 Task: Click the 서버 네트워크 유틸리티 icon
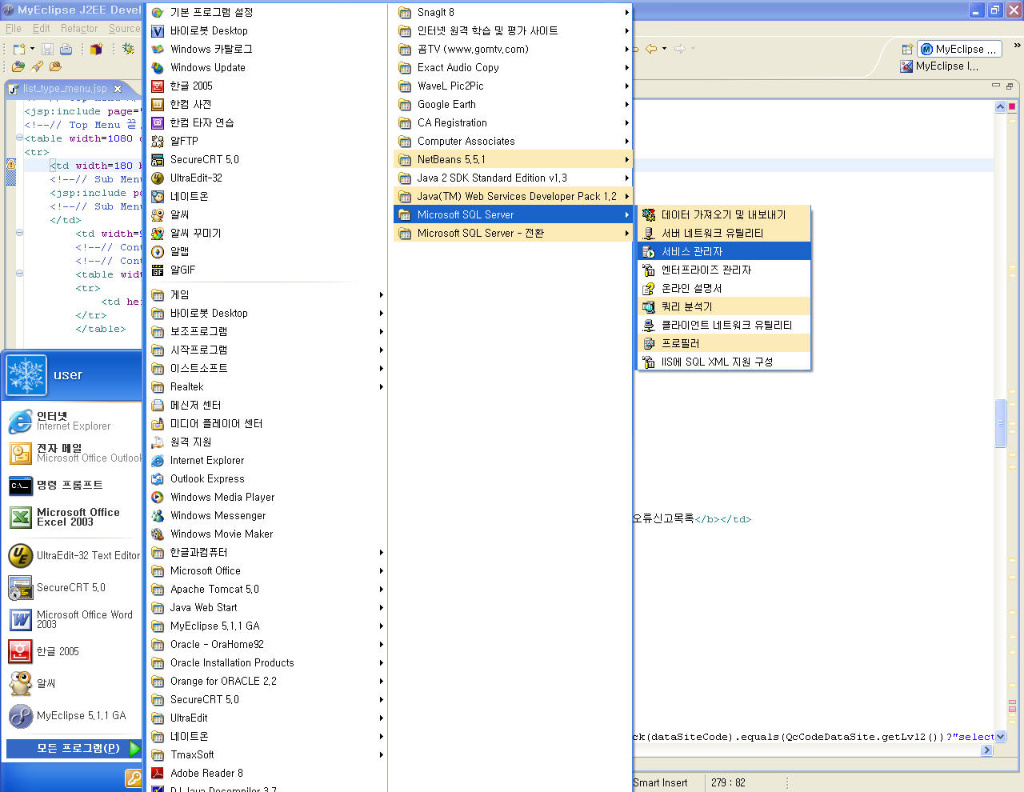[x=648, y=233]
